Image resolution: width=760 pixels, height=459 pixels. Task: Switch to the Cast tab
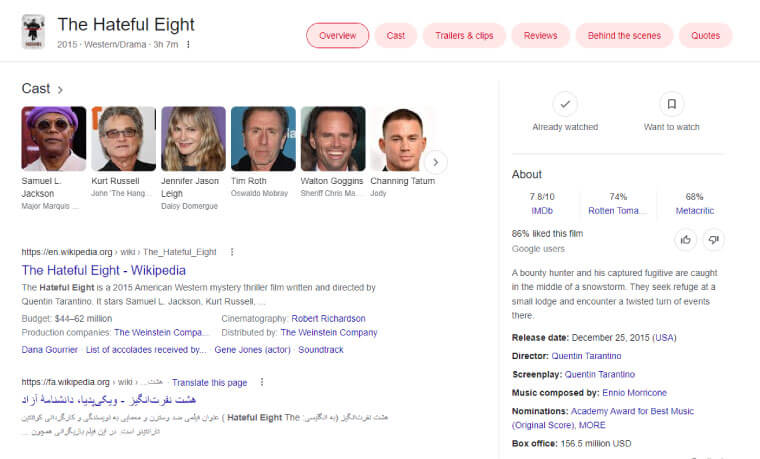(x=396, y=35)
